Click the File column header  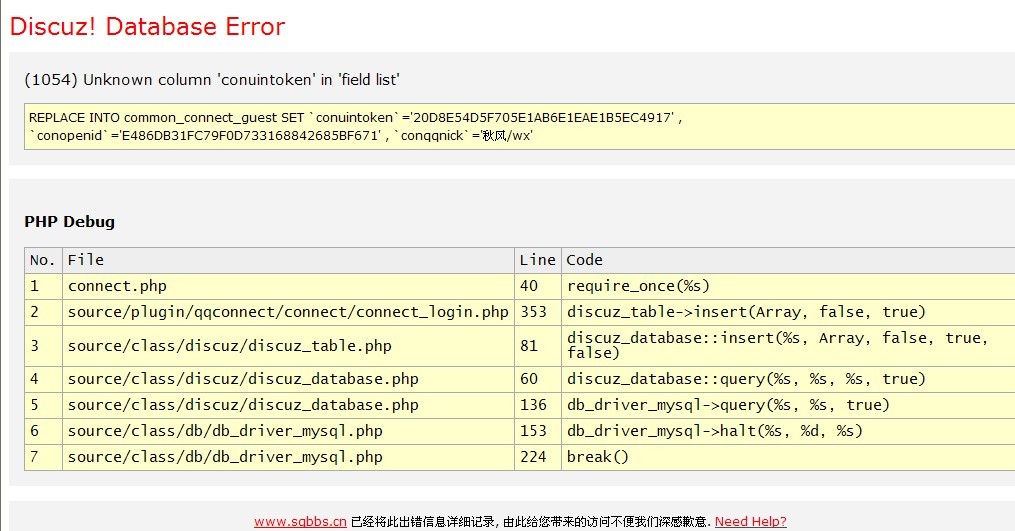(x=86, y=260)
